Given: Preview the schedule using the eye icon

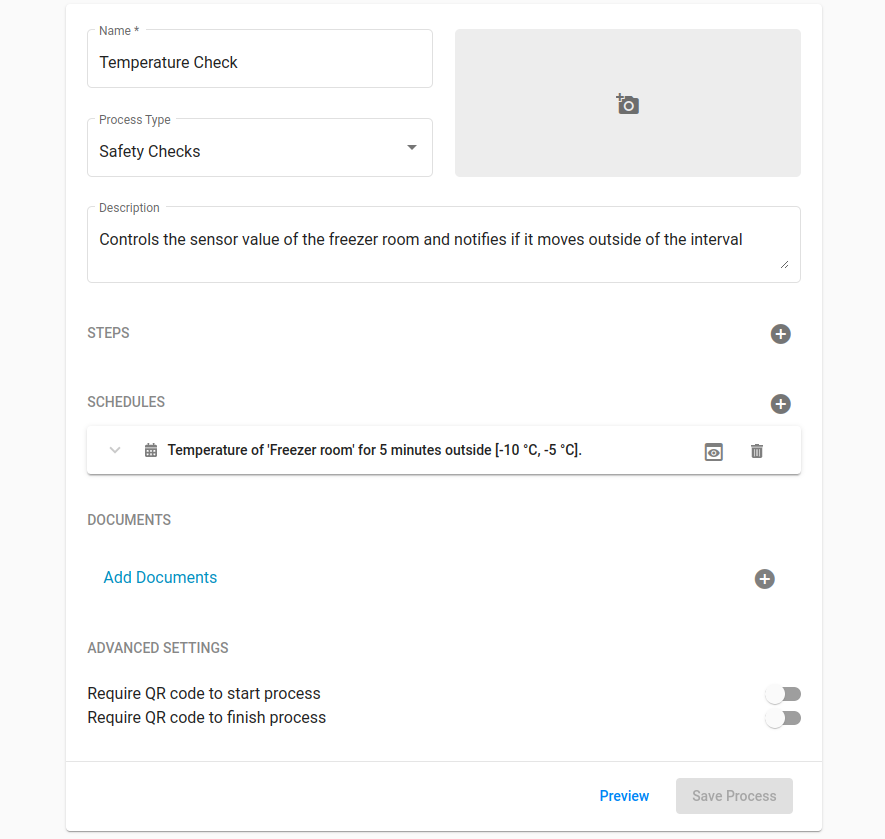Looking at the screenshot, I should (x=713, y=451).
